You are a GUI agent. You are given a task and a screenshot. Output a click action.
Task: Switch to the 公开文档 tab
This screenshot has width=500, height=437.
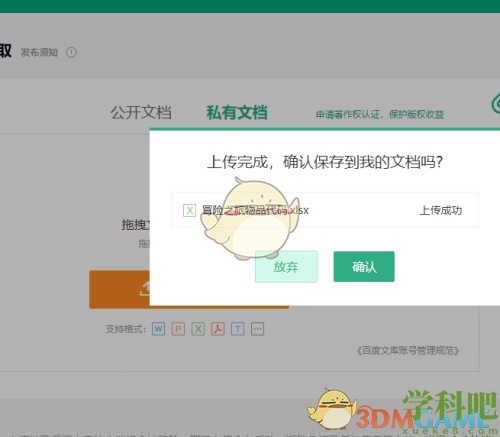coord(141,112)
